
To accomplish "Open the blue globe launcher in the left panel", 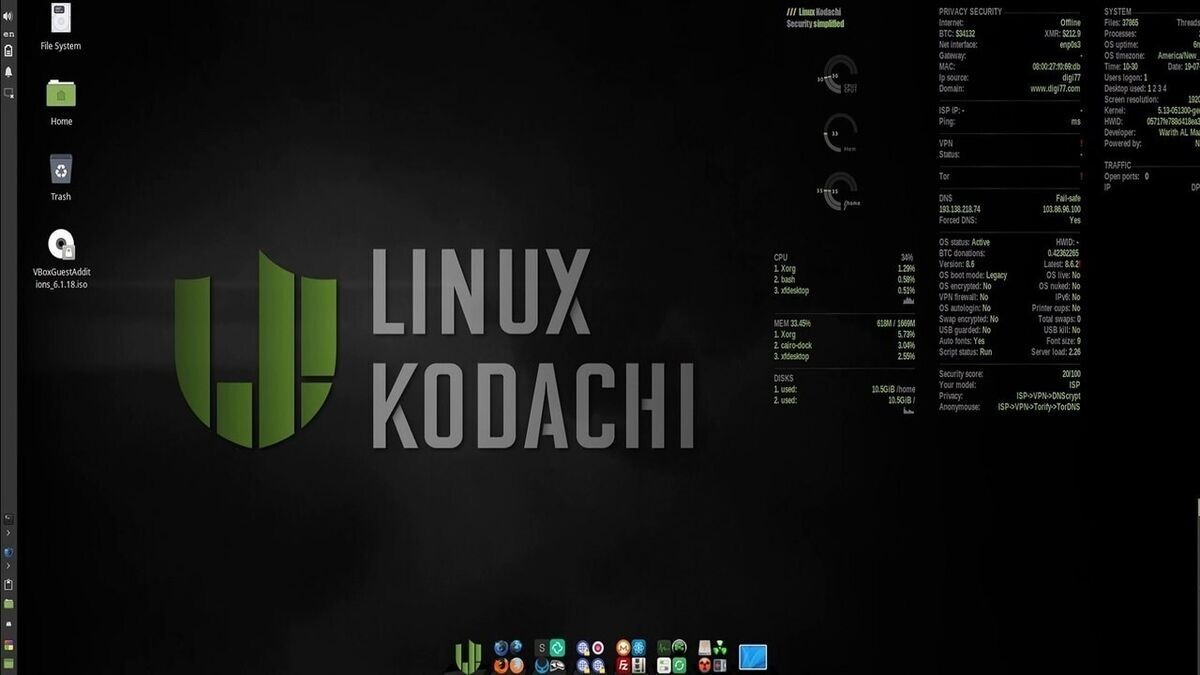I will (x=8, y=552).
